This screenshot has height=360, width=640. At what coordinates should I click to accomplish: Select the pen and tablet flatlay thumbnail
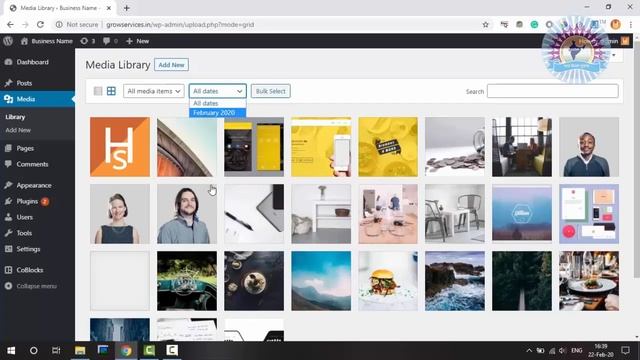point(254,214)
